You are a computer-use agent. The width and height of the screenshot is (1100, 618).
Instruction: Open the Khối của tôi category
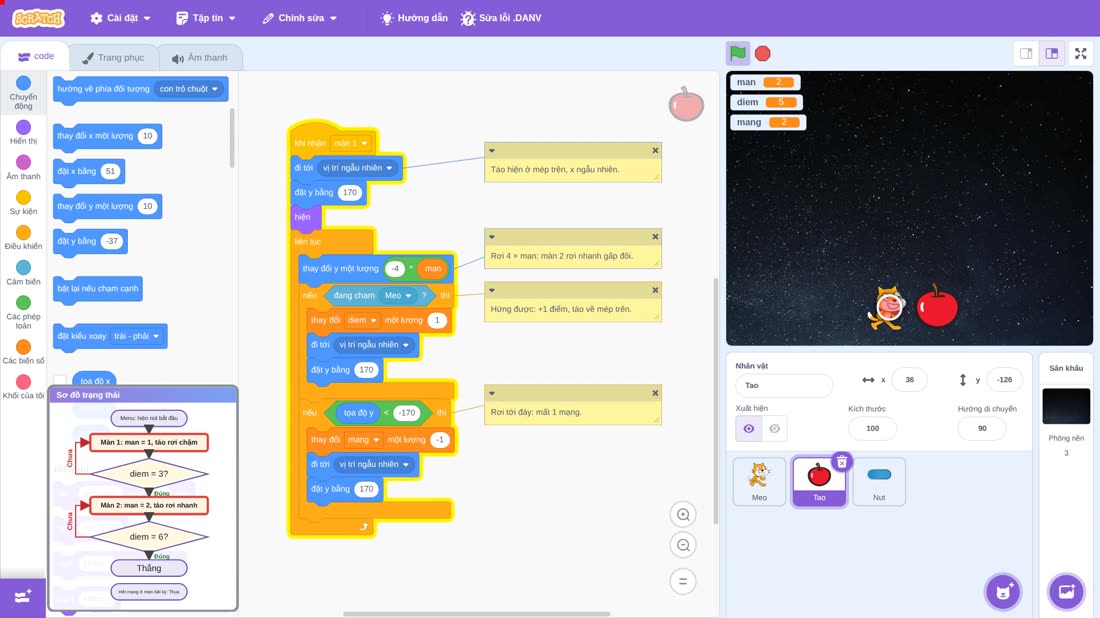coord(23,387)
